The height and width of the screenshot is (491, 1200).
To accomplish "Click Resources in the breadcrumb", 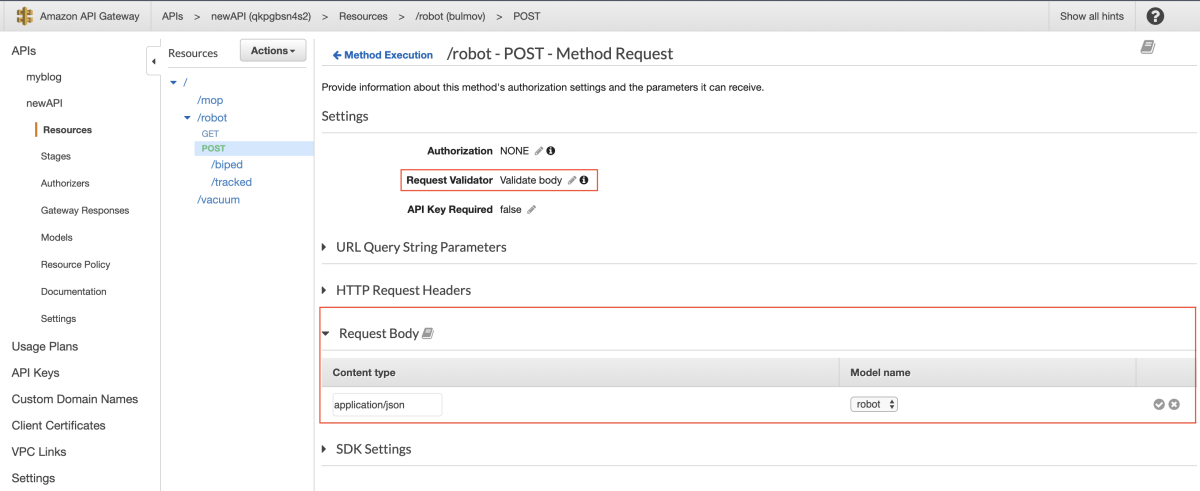I will [x=363, y=16].
